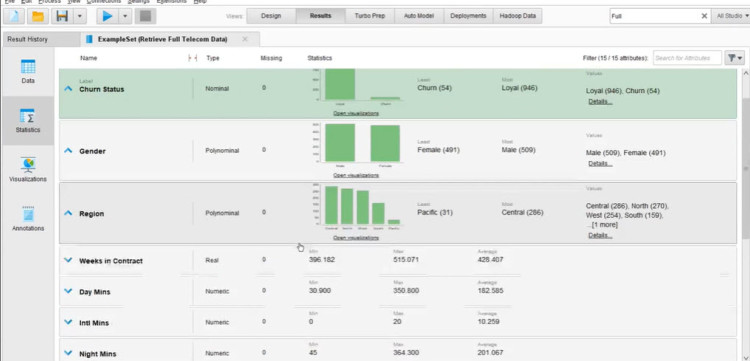The width and height of the screenshot is (750, 361).
Task: Click the column resize icon beside Name
Action: (x=192, y=58)
